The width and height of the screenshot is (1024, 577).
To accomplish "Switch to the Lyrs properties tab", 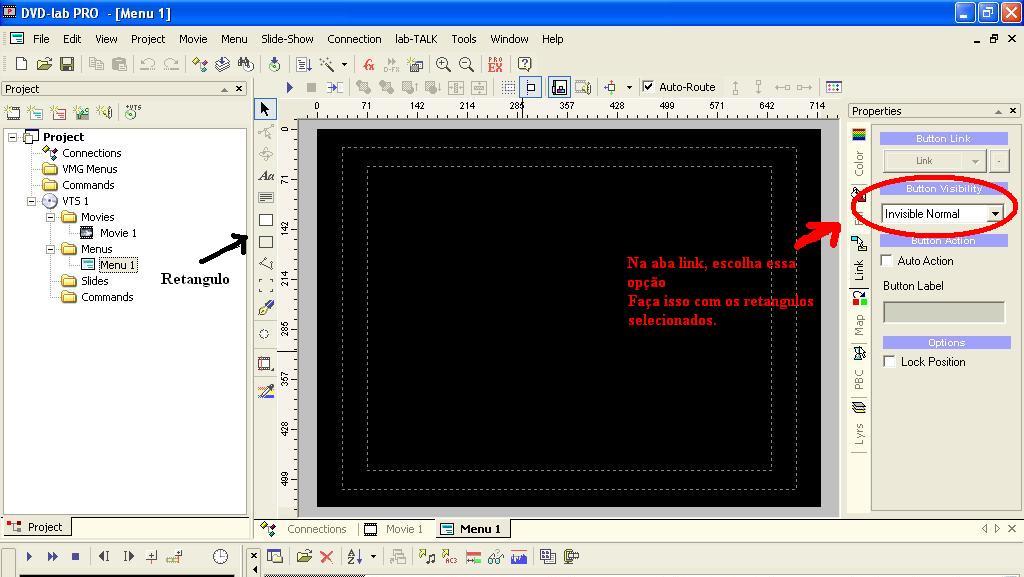I will [859, 424].
